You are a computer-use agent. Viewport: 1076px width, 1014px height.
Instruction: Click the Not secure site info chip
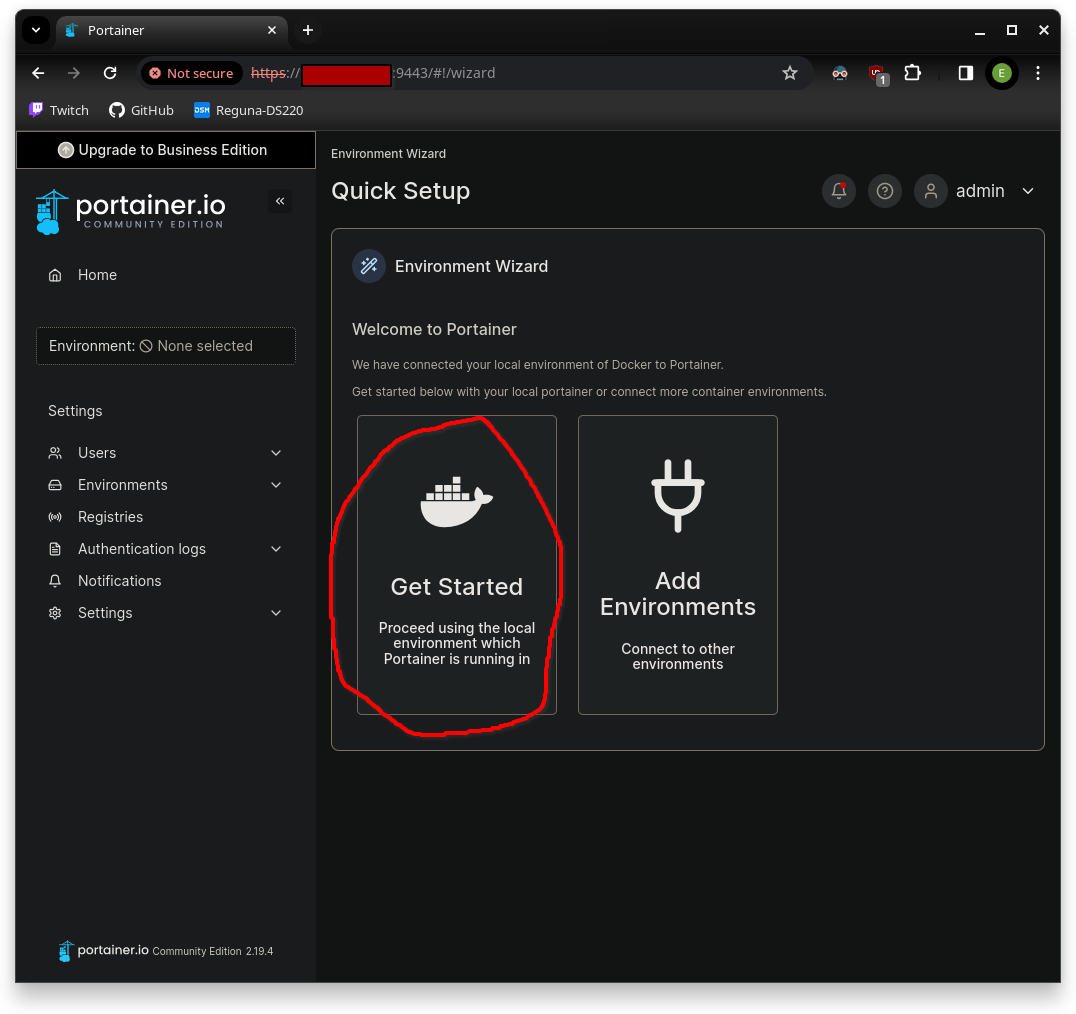coord(190,73)
